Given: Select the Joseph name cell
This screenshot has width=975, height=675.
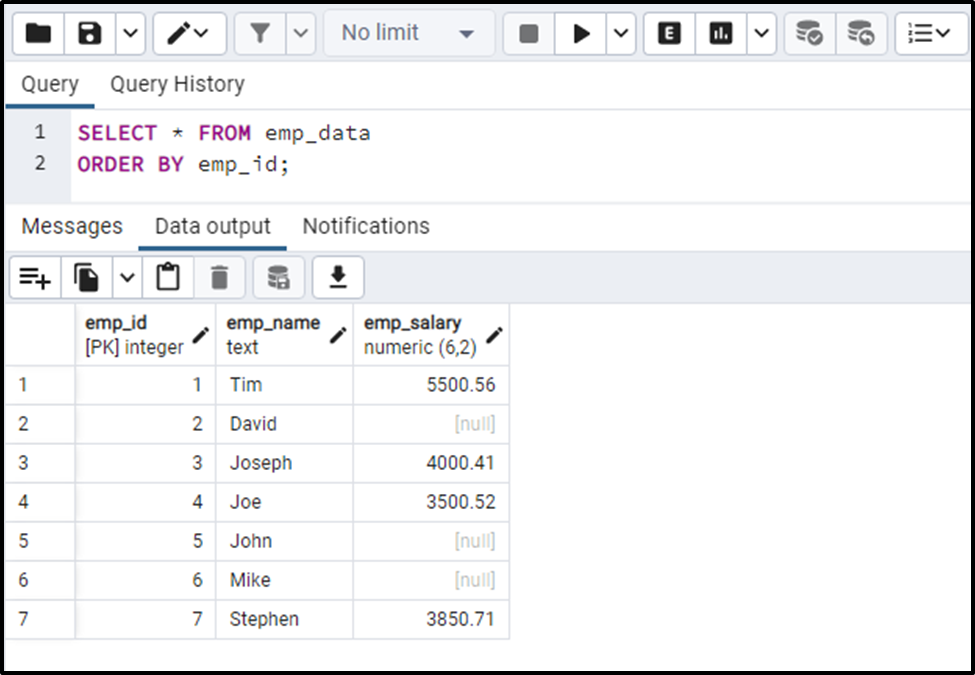Looking at the screenshot, I should [284, 463].
